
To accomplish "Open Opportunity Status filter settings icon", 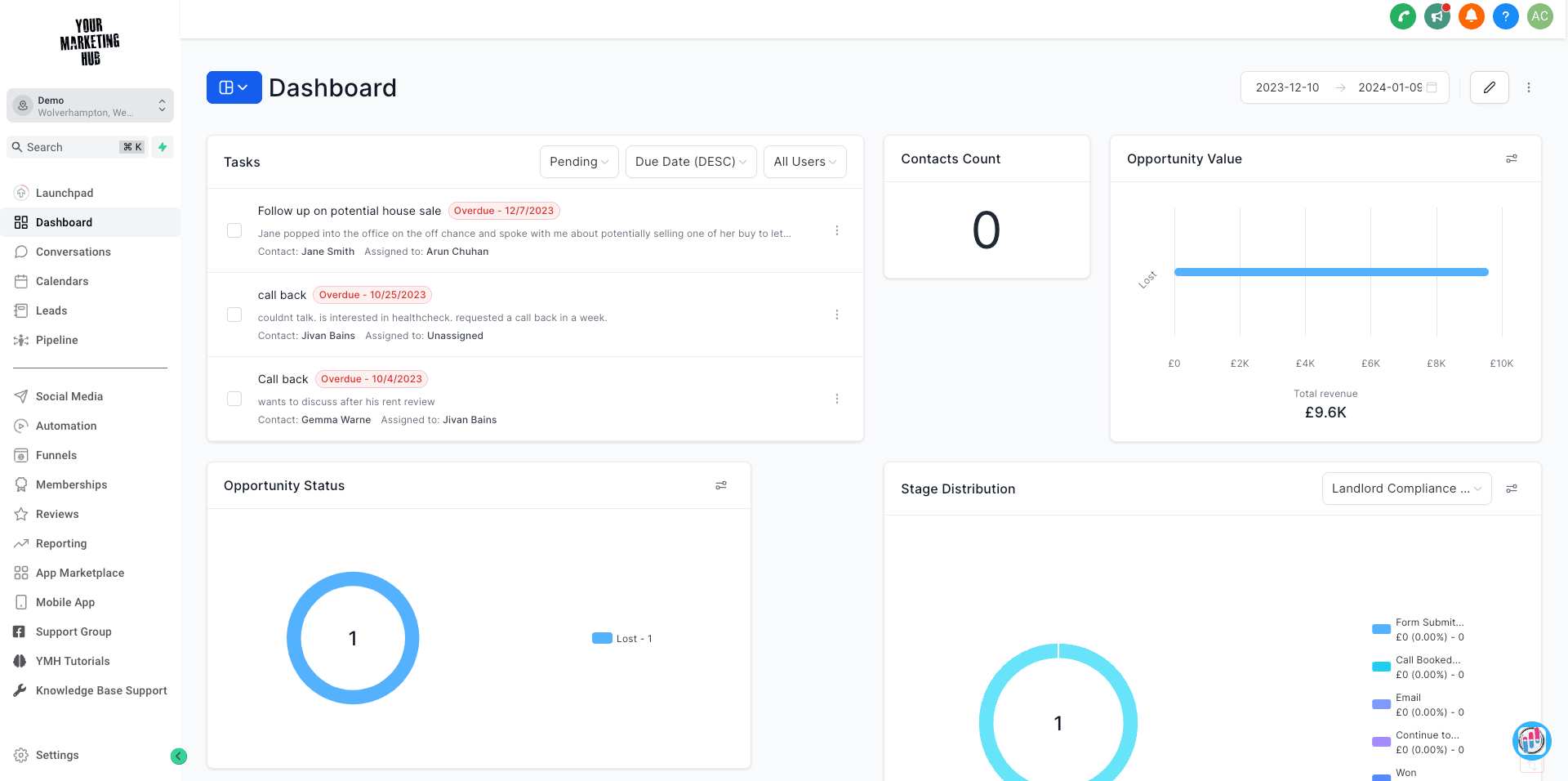I will [721, 485].
